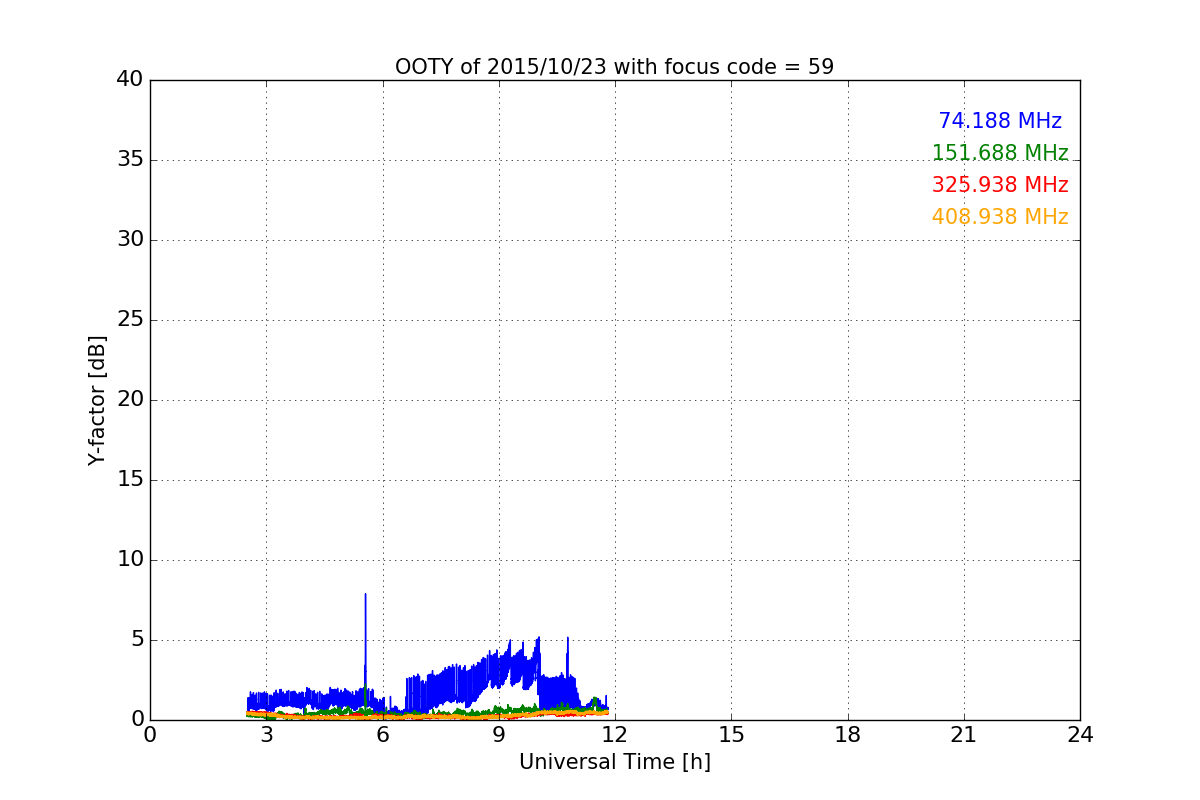This screenshot has width=1200, height=800.
Task: Click the x-axis tick label 18
Action: coord(848,735)
